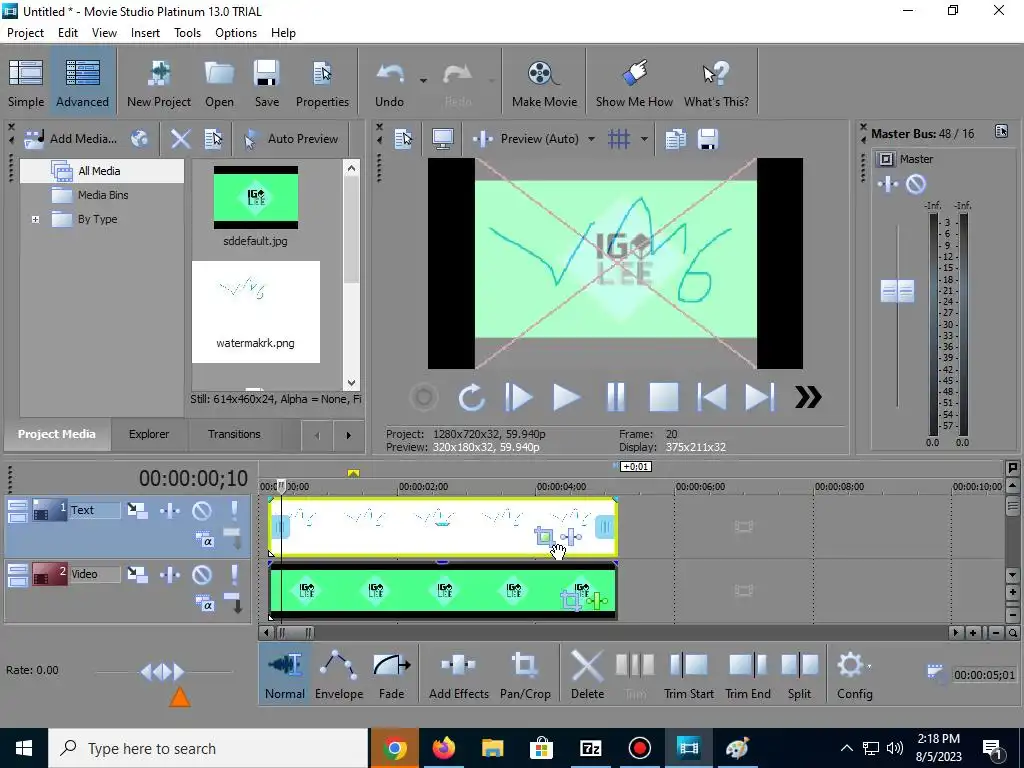Go to end of project
Viewport: 1024px width, 768px height.
coord(760,396)
